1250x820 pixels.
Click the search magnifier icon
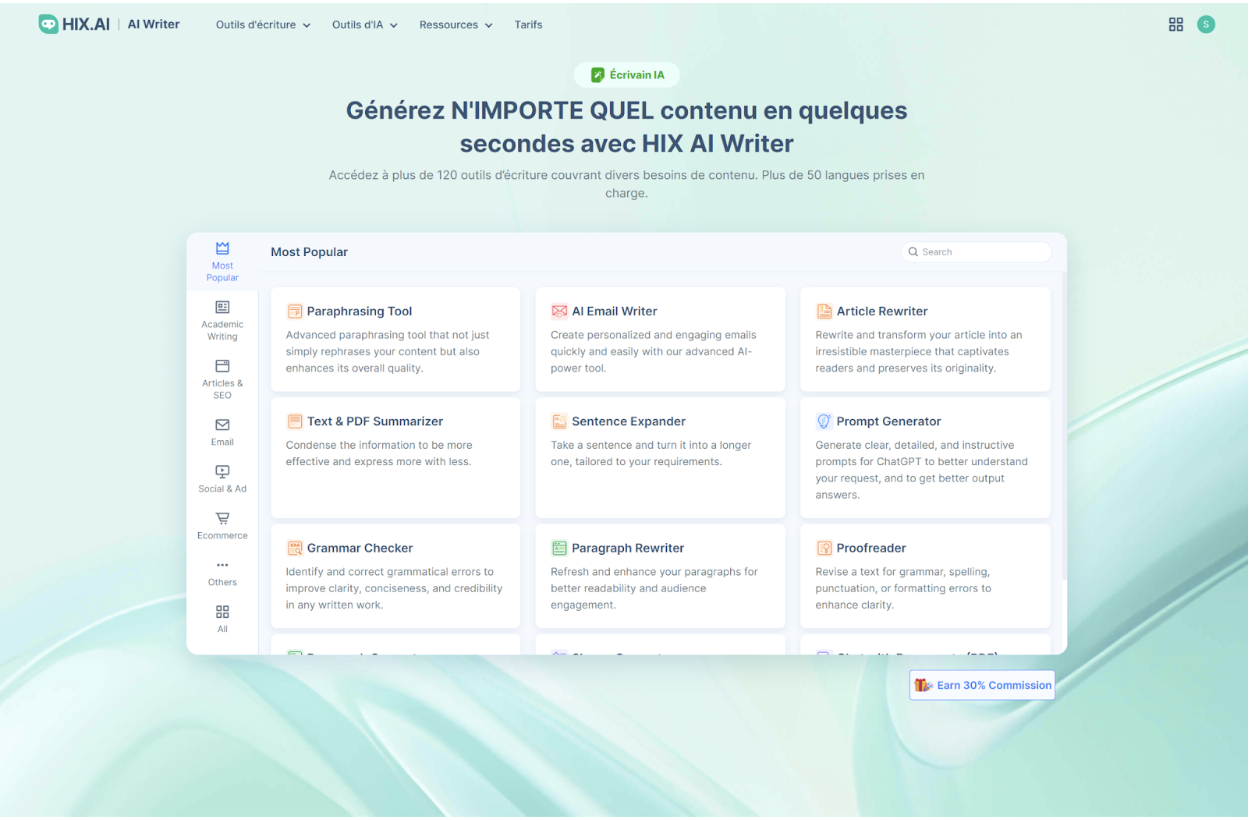coord(913,252)
